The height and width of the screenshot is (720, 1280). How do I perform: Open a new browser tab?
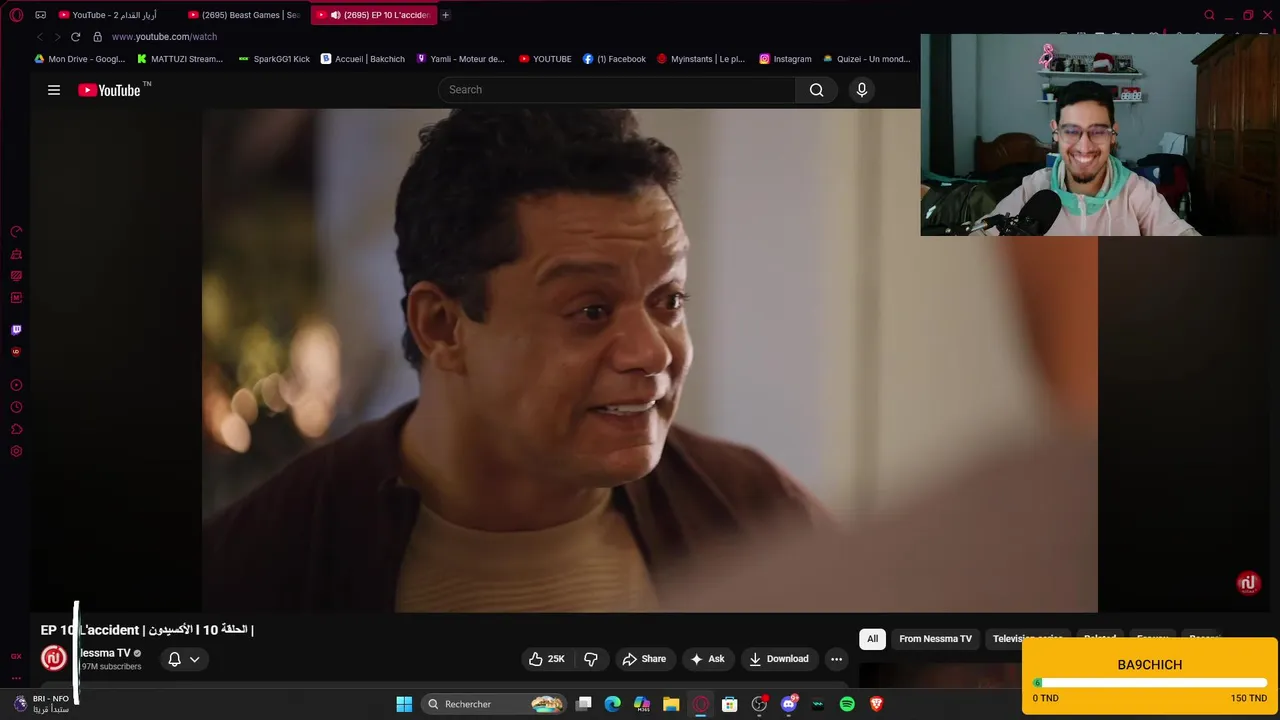pyautogui.click(x=445, y=15)
